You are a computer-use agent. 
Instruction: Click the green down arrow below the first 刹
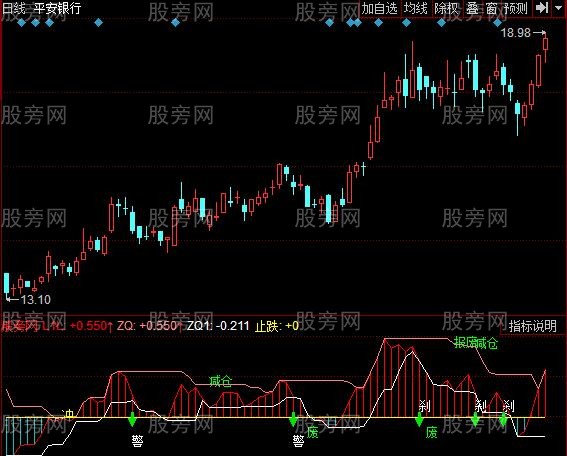419,419
